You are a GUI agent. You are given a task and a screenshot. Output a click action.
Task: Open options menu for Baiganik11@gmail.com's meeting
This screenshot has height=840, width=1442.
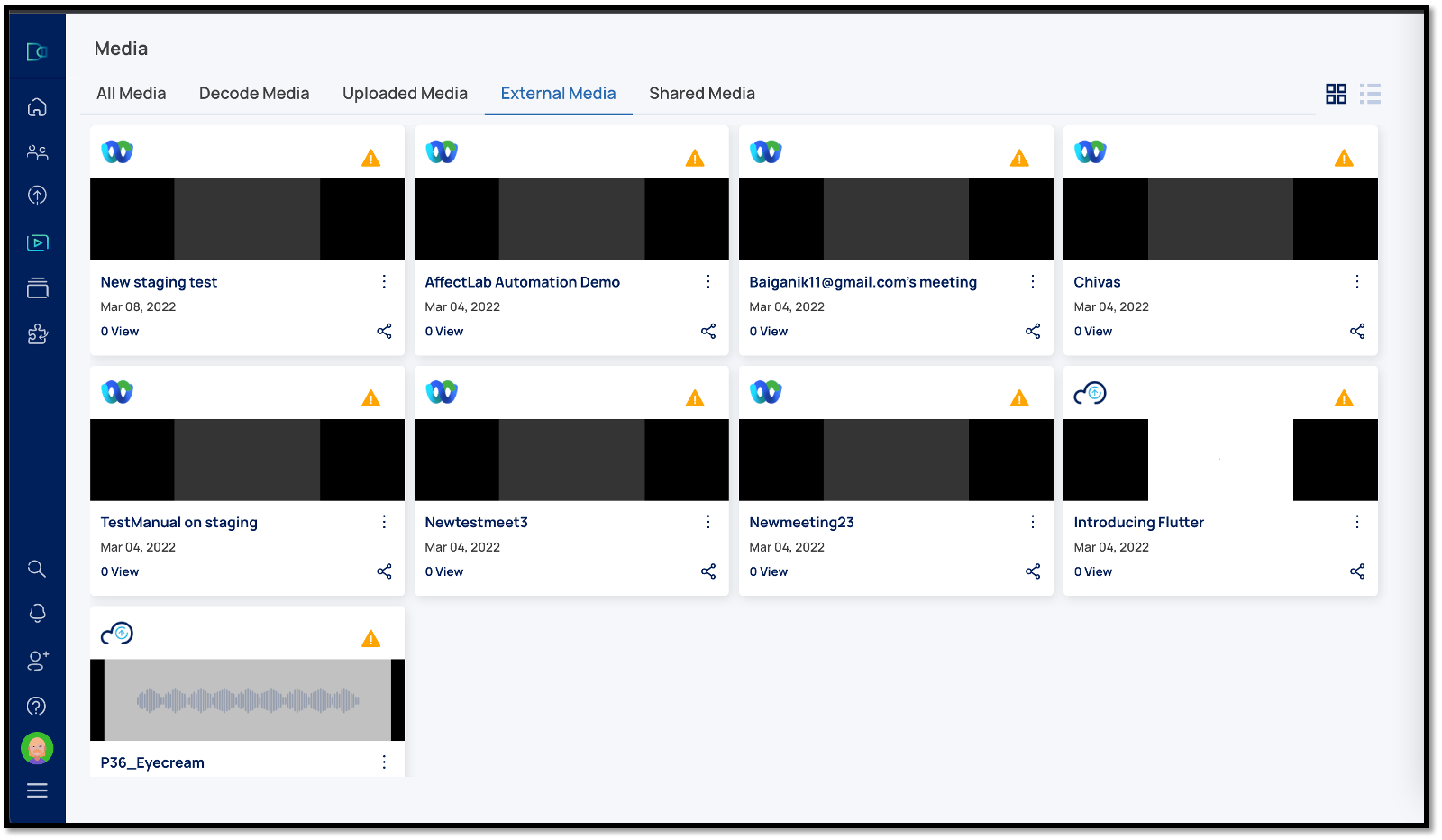click(x=1033, y=282)
